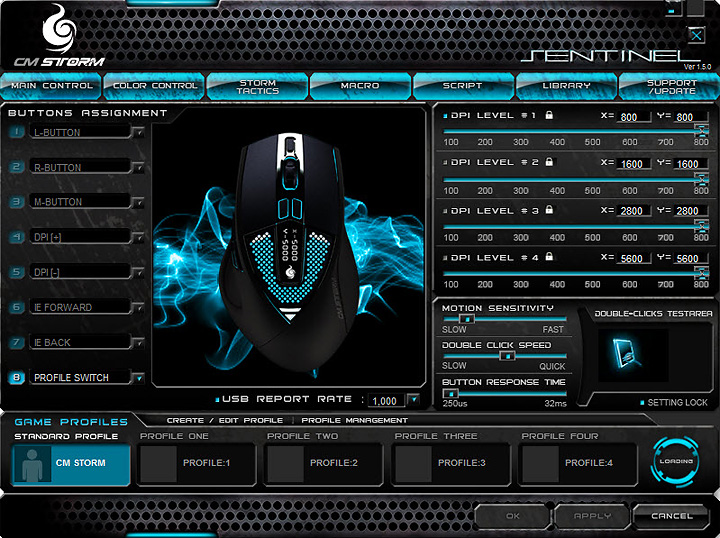The image size is (720, 538).
Task: Toggle DPI Level 1 lock icon
Action: [x=549, y=115]
